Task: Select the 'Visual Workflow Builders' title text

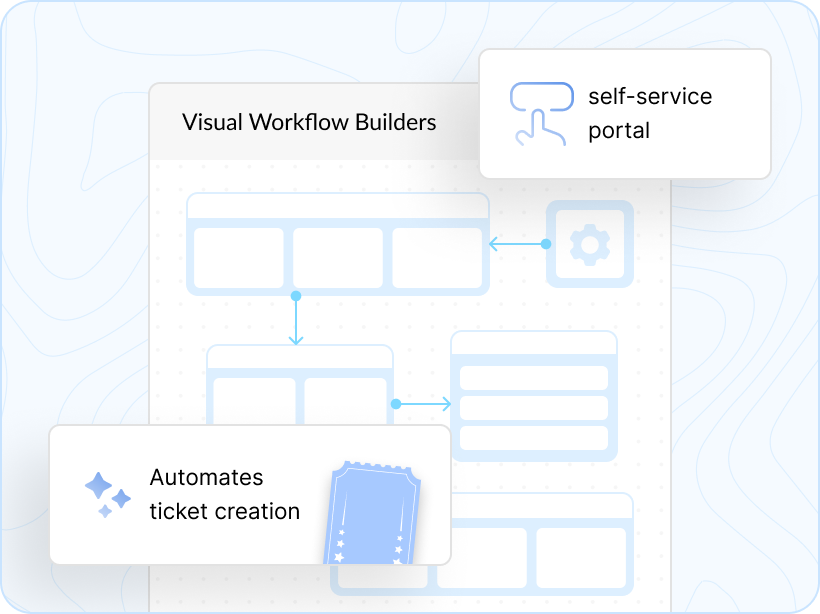Action: pyautogui.click(x=309, y=122)
